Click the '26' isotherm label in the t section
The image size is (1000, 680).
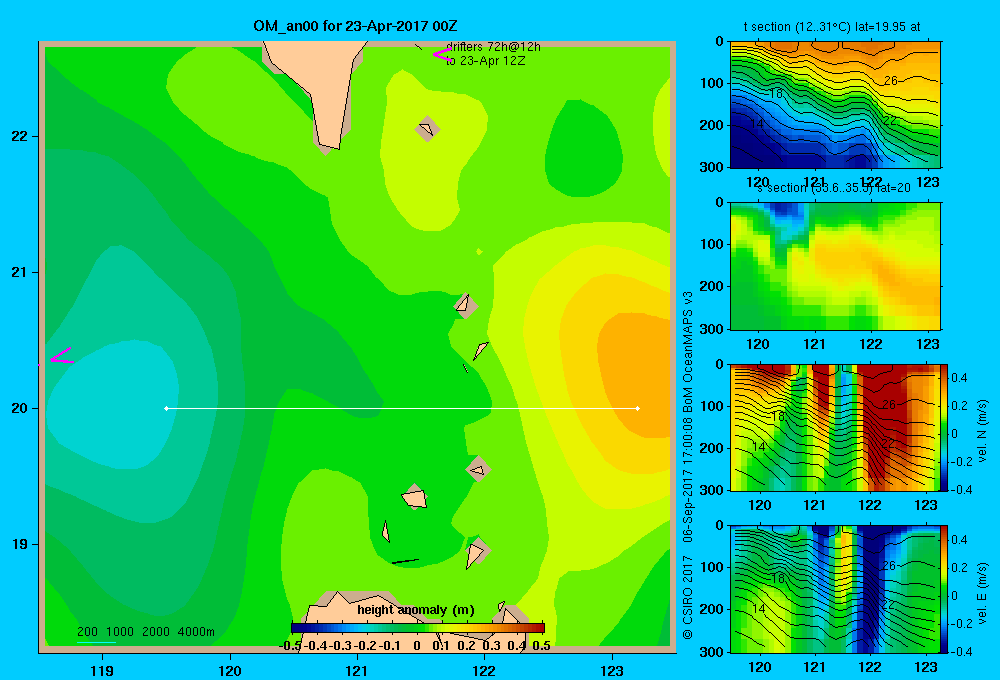890,81
